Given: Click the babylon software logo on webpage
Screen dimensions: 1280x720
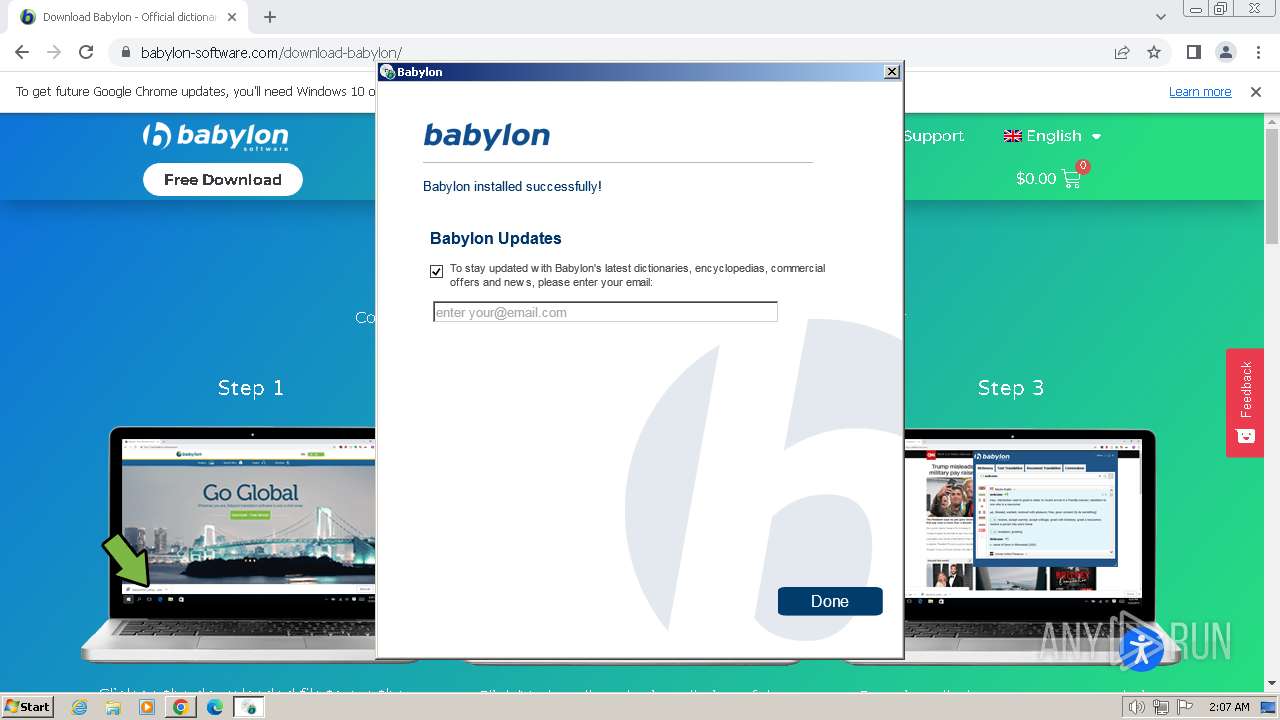Looking at the screenshot, I should click(215, 136).
